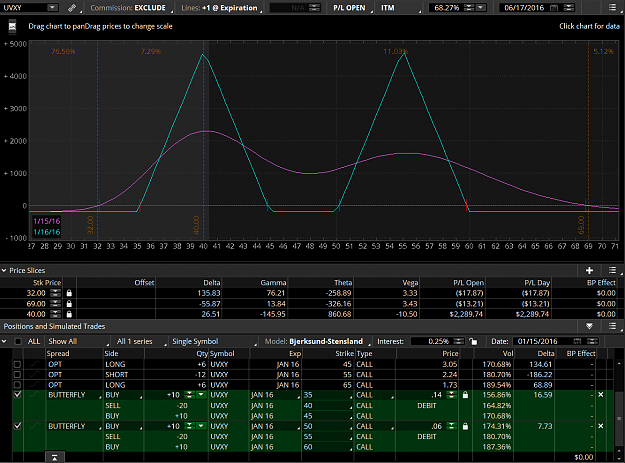Toggle price lock on .14 butterfly

[x=465, y=395]
